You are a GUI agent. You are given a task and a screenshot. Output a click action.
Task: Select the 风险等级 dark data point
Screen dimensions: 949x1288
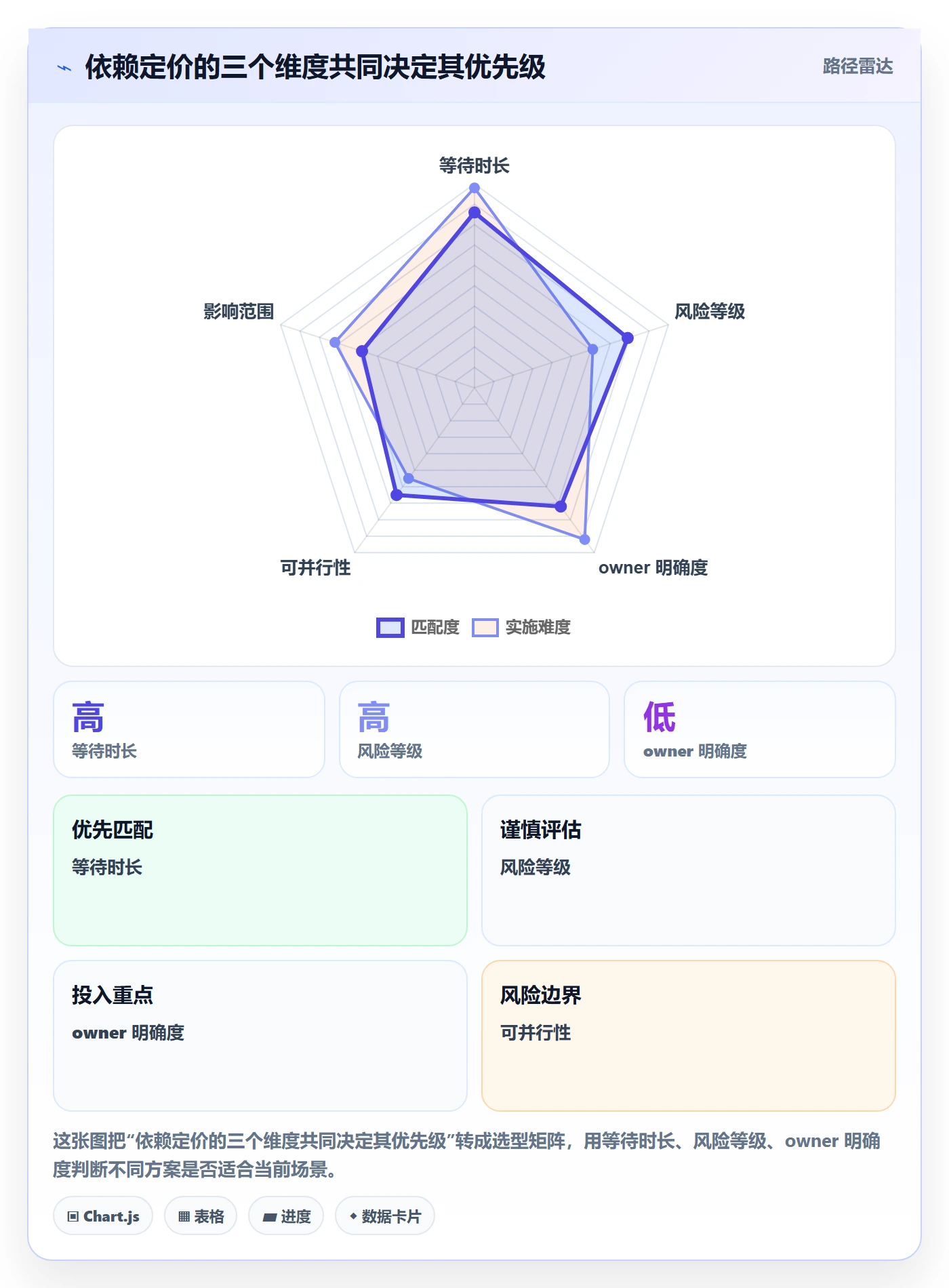coord(628,338)
